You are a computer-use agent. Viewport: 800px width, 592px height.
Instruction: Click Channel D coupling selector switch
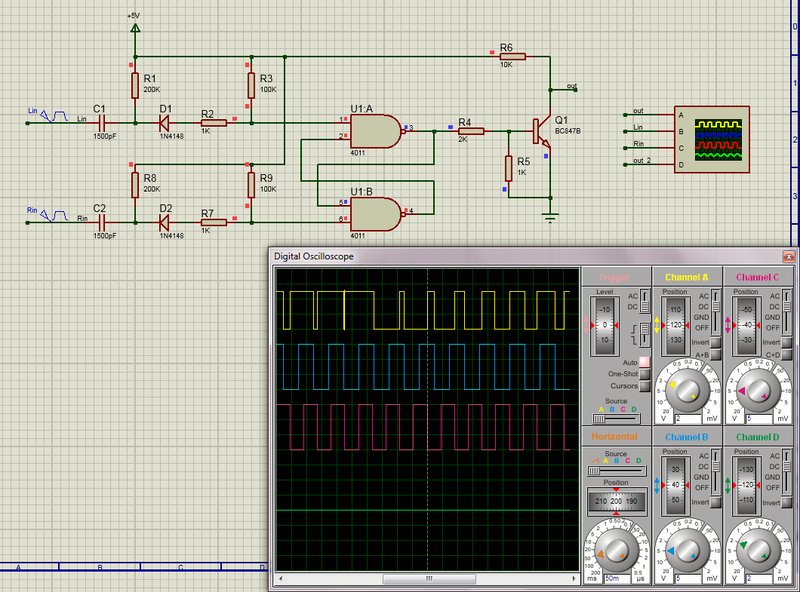787,471
